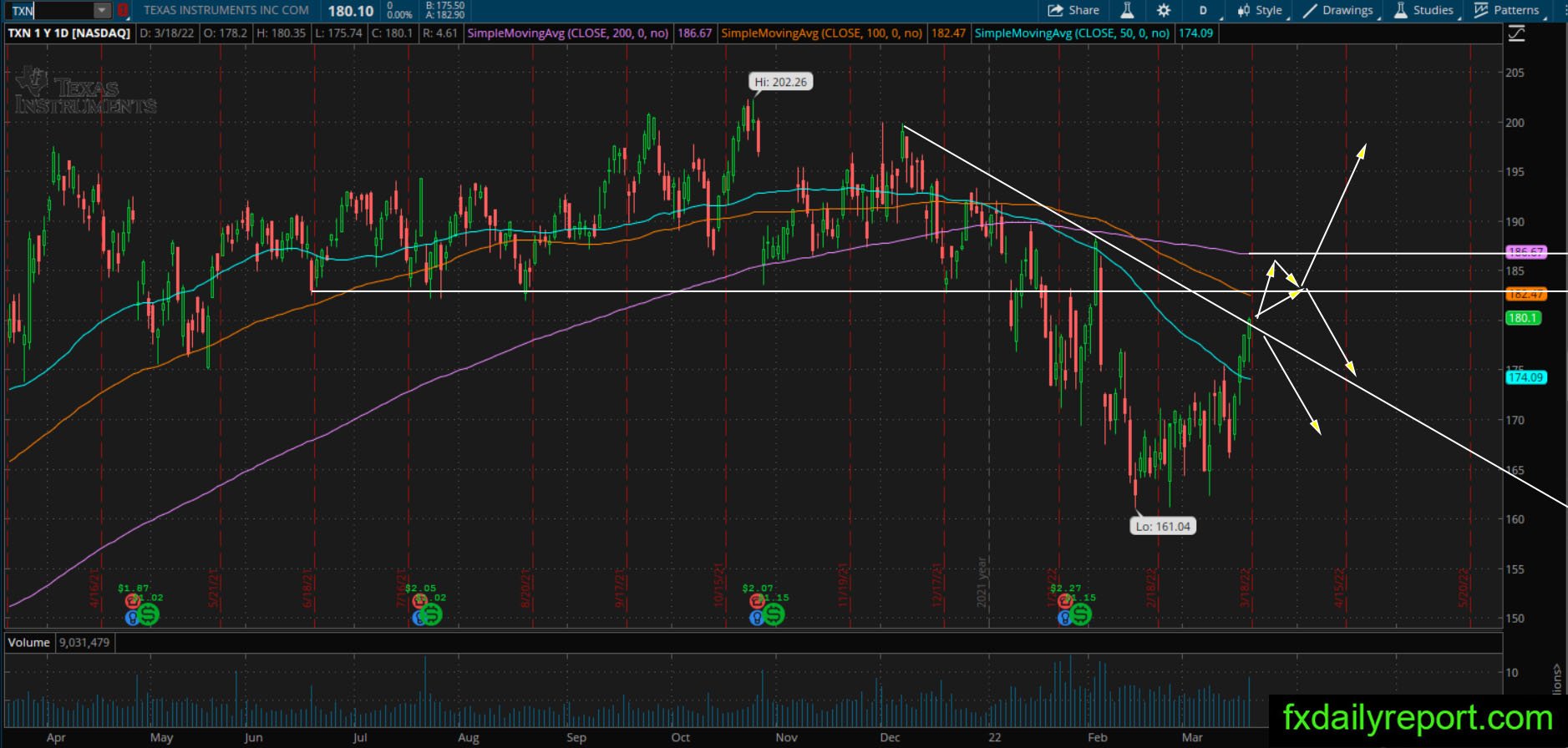The height and width of the screenshot is (748, 1568).
Task: Click the 200 SMA value 186.67 in the header
Action: (695, 33)
